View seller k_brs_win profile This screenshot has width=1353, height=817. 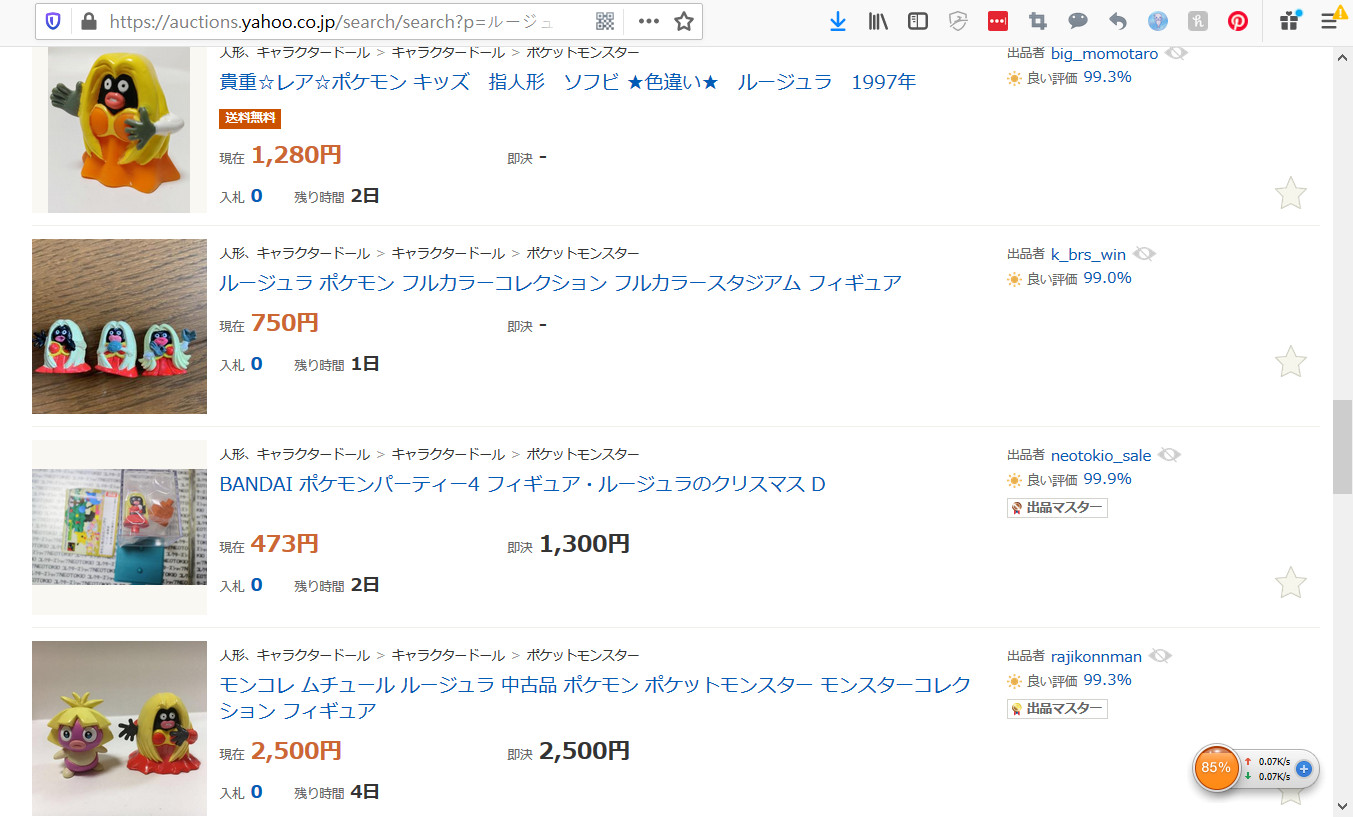tap(1088, 255)
